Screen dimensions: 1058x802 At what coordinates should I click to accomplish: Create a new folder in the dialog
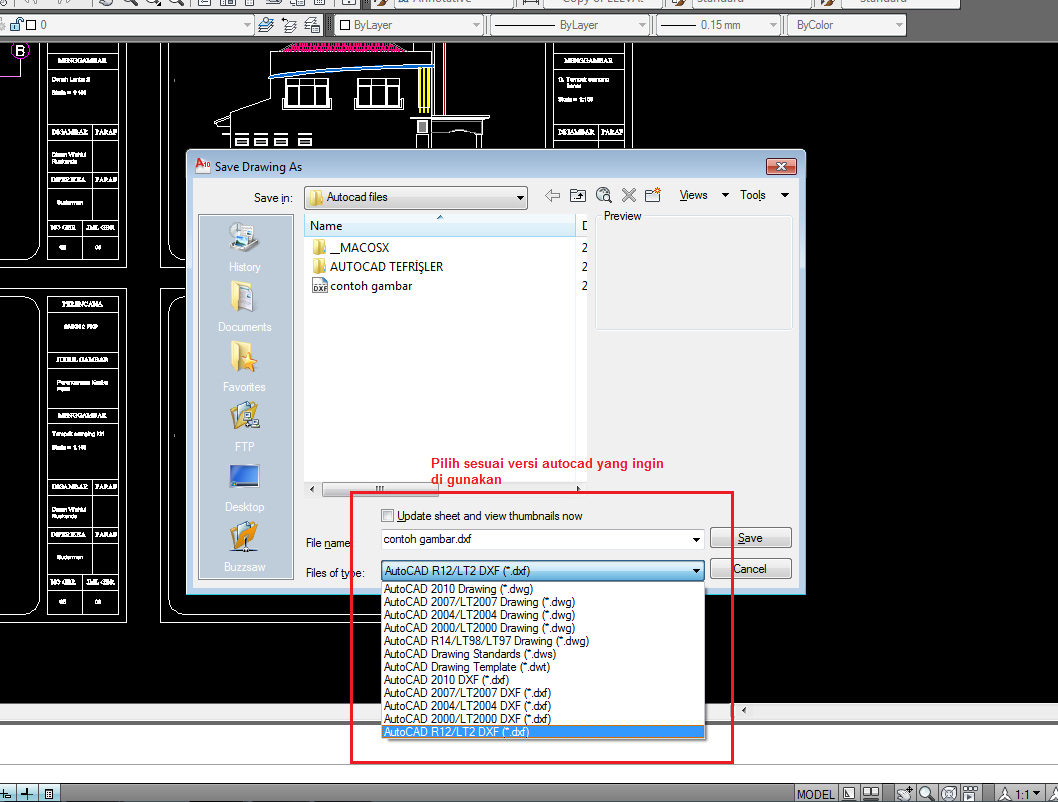(x=653, y=196)
